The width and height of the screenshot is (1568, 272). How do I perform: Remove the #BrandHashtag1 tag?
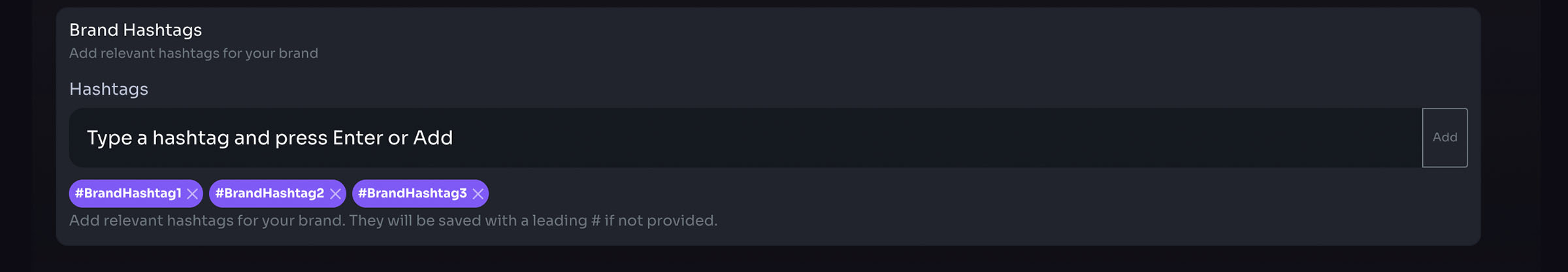coord(192,194)
